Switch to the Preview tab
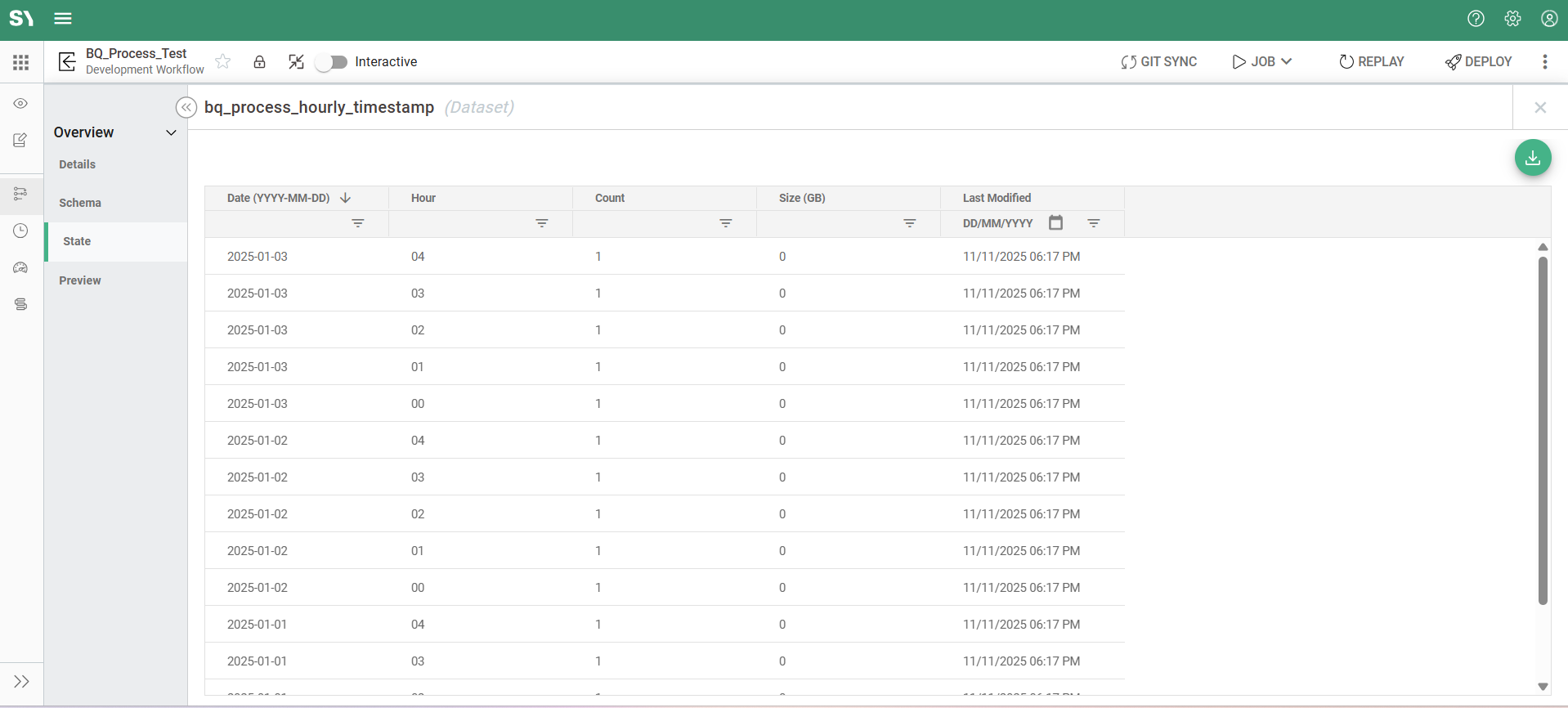 [x=80, y=280]
